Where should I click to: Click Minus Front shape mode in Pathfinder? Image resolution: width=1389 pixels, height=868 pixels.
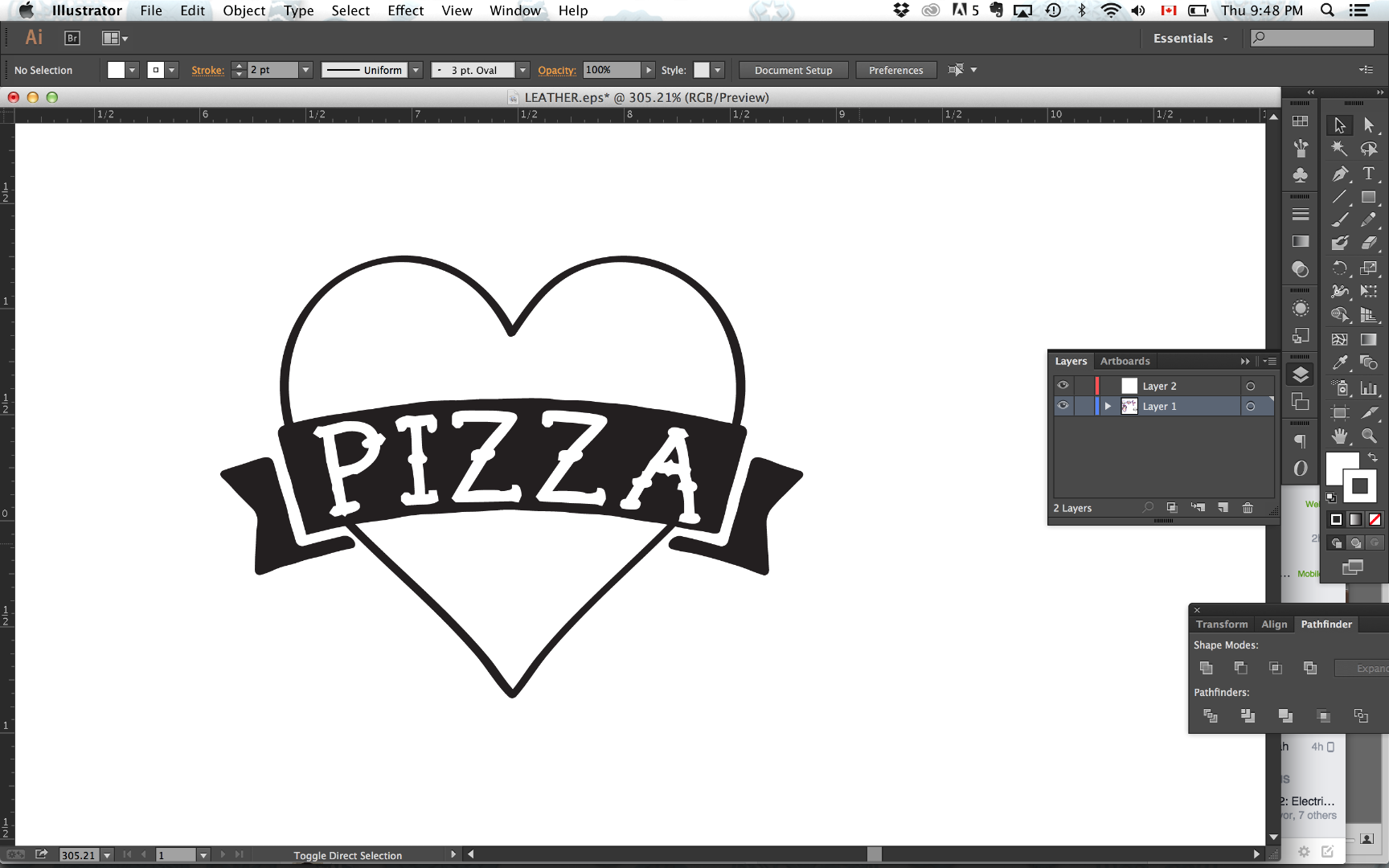tap(1240, 668)
